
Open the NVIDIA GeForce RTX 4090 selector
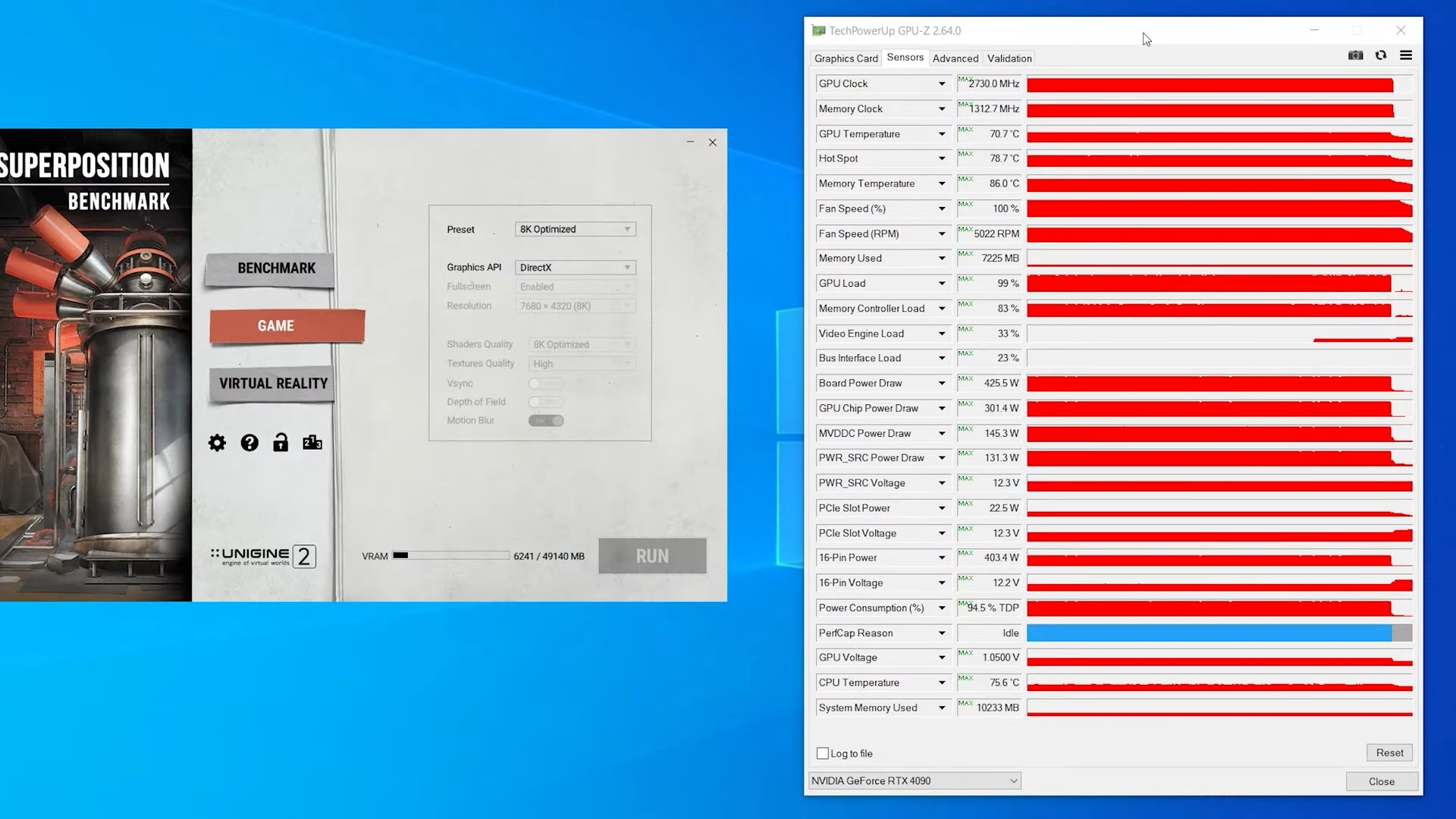(x=914, y=781)
